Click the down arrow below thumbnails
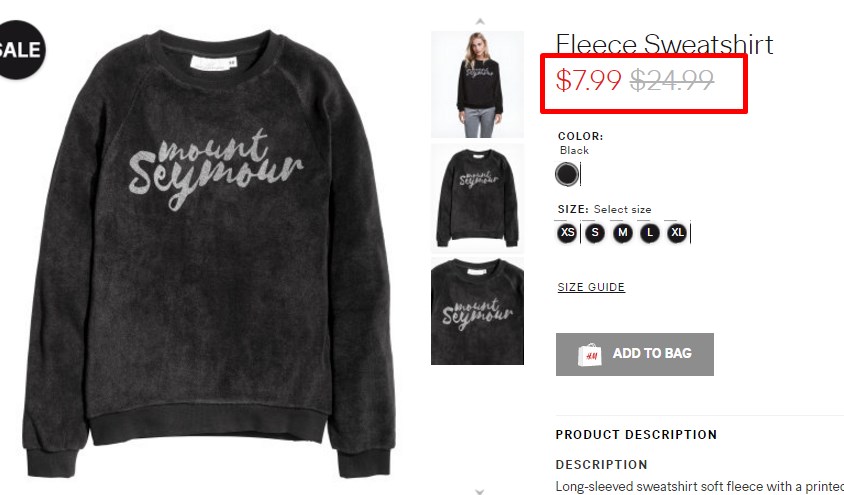 tap(480, 491)
